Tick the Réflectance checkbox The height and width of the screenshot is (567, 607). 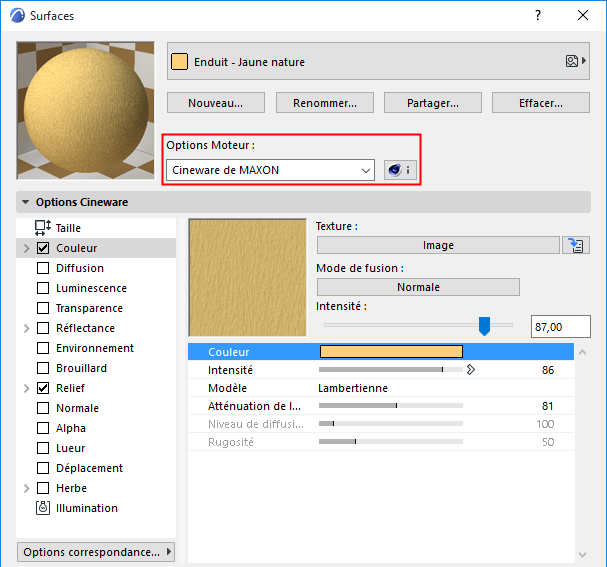pos(43,328)
